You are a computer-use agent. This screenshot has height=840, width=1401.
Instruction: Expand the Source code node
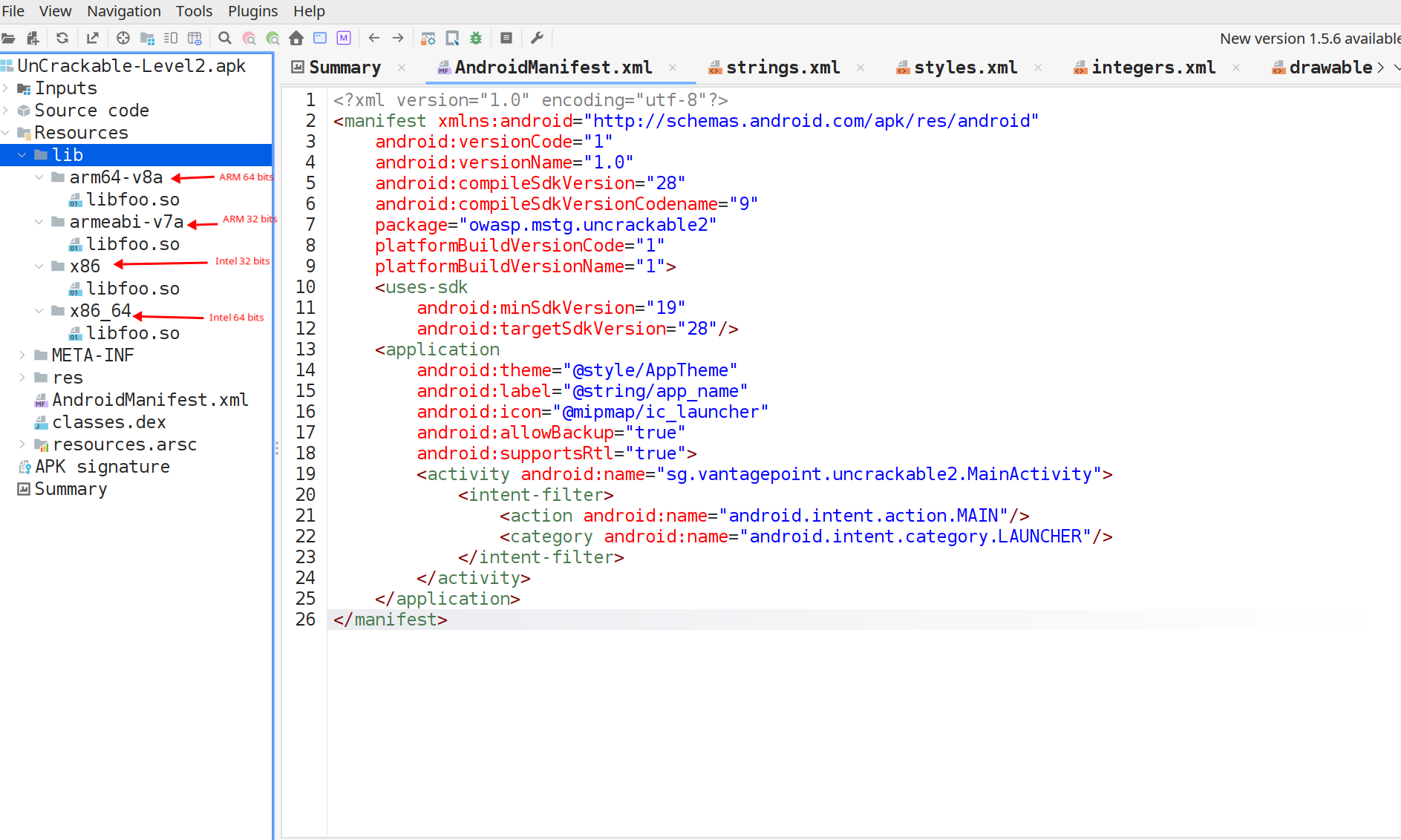tap(6, 111)
